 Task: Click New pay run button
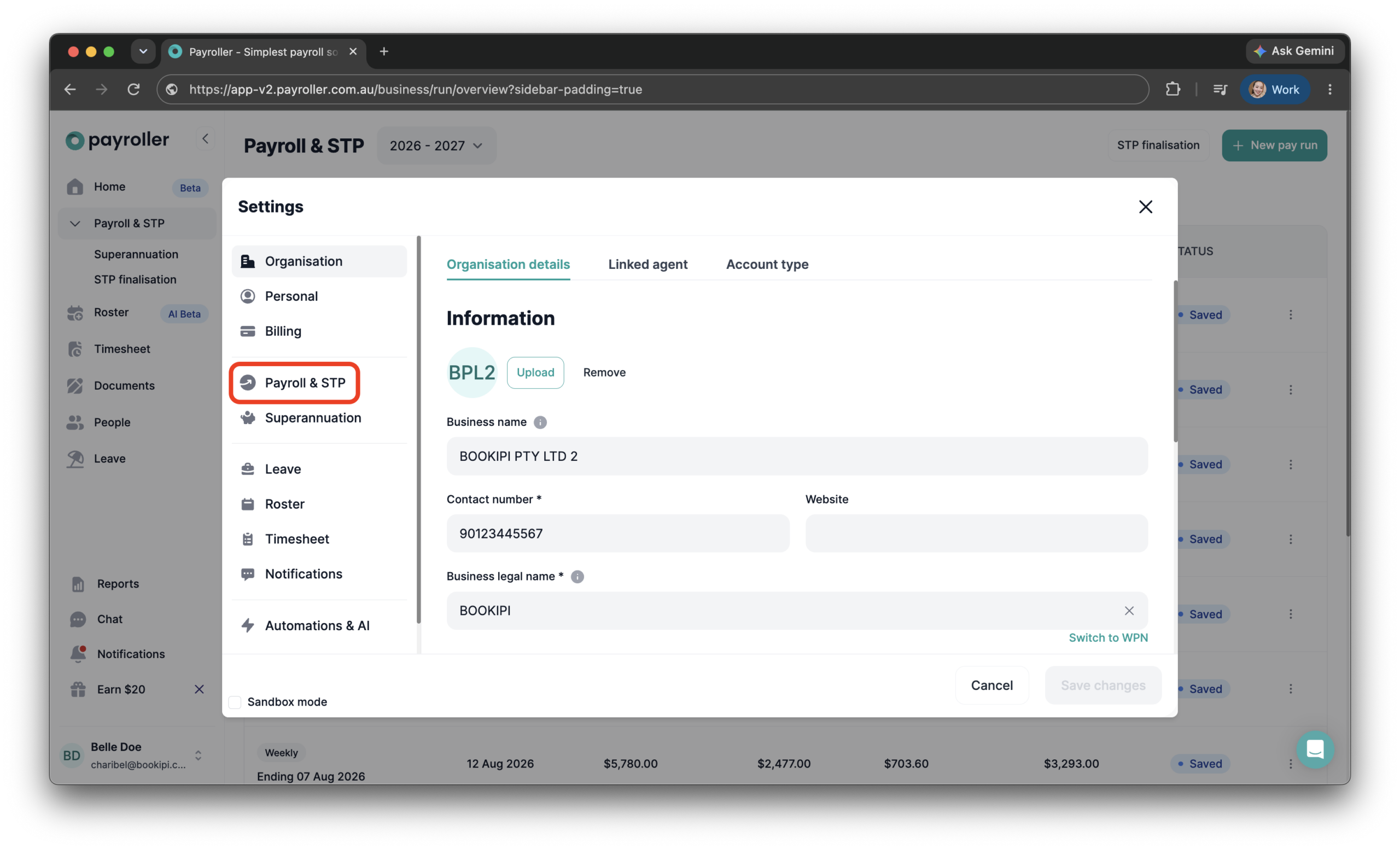[1274, 146]
